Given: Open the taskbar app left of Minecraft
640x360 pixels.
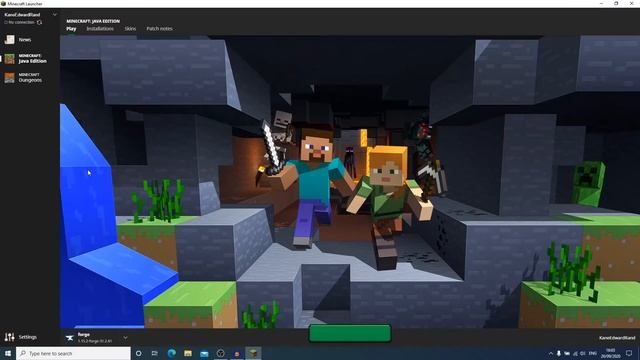Looking at the screenshot, I should click(237, 353).
